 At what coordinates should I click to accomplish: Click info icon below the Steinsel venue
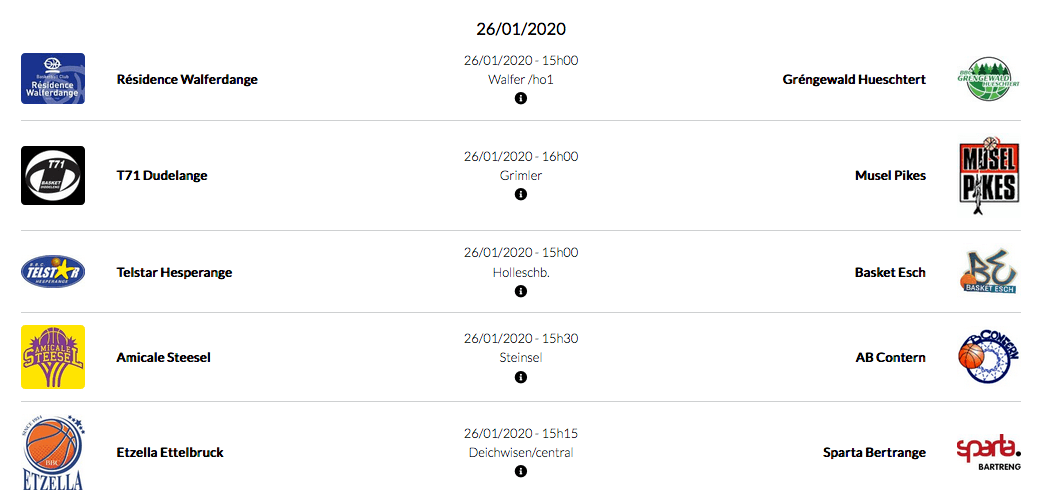click(x=520, y=377)
